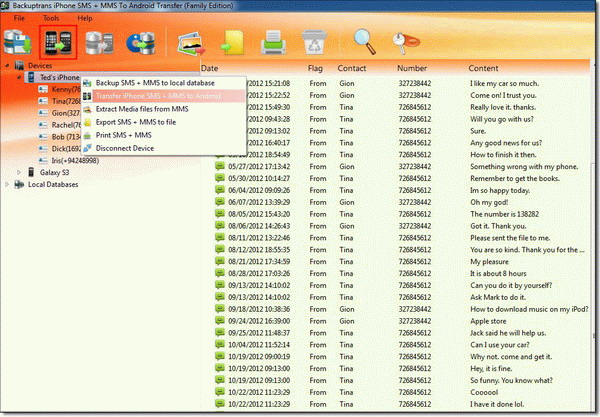Select the Kenny contact in the tree
This screenshot has width=600, height=417.
67,90
